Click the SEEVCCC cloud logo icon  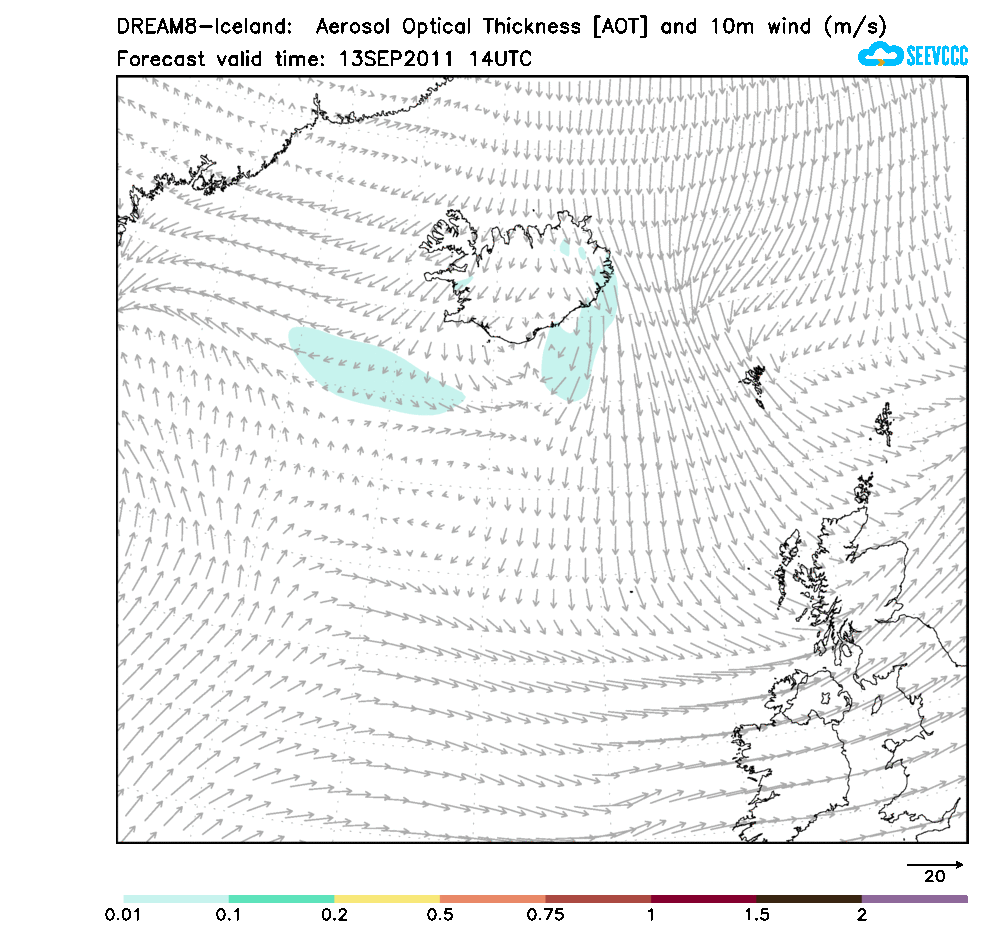(x=880, y=55)
